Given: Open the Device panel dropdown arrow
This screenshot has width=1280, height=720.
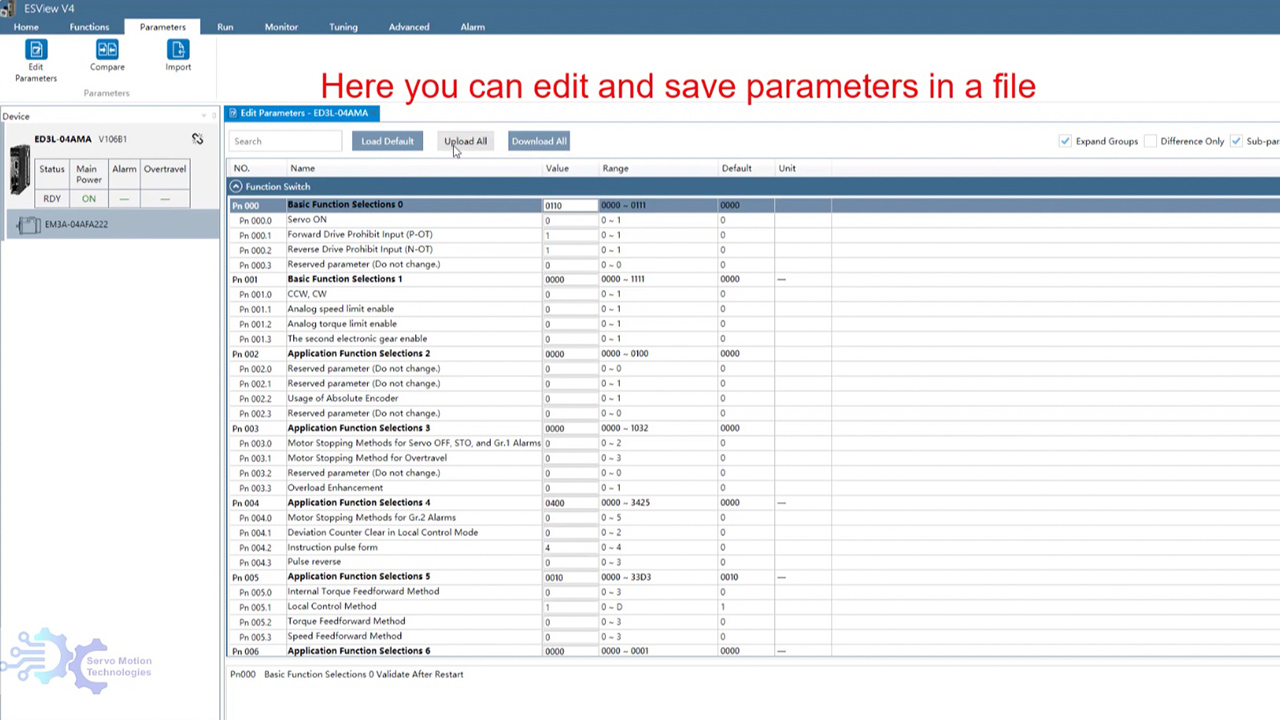Looking at the screenshot, I should [203, 116].
